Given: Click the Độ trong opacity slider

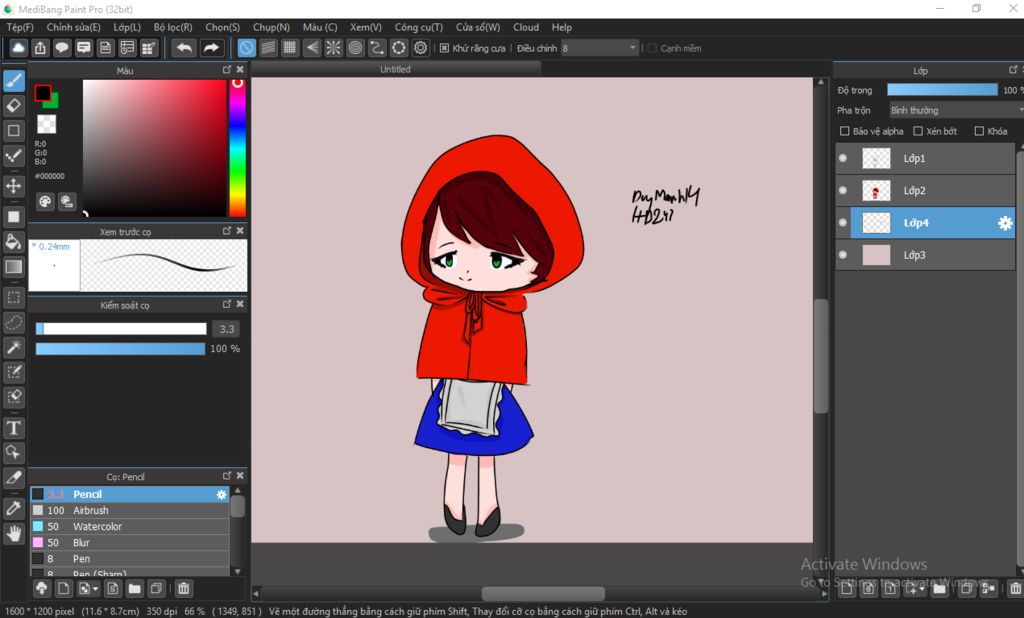Looking at the screenshot, I should (942, 90).
